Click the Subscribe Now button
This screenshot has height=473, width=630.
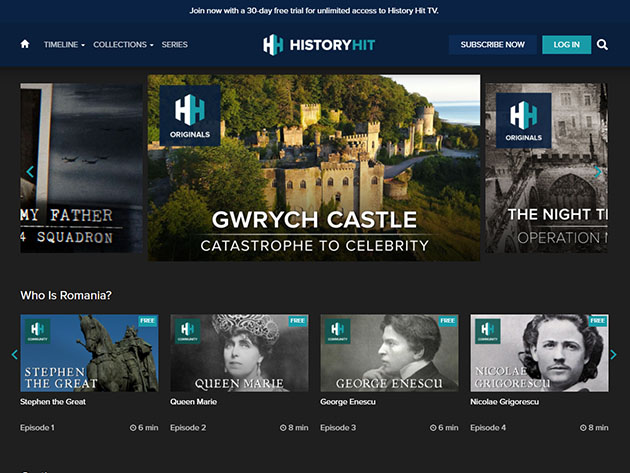[x=493, y=45]
